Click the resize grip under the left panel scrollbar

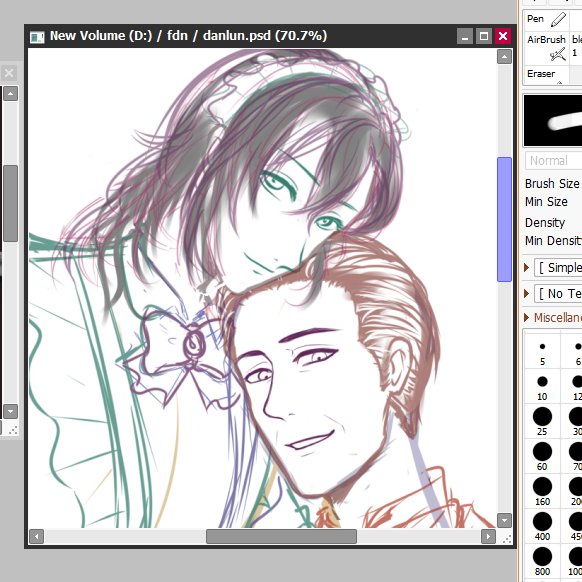pos(13,430)
